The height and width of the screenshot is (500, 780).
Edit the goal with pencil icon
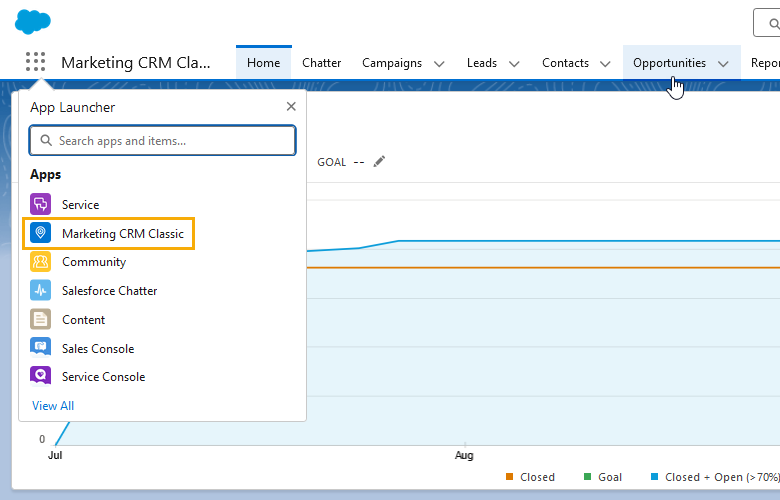click(x=379, y=162)
